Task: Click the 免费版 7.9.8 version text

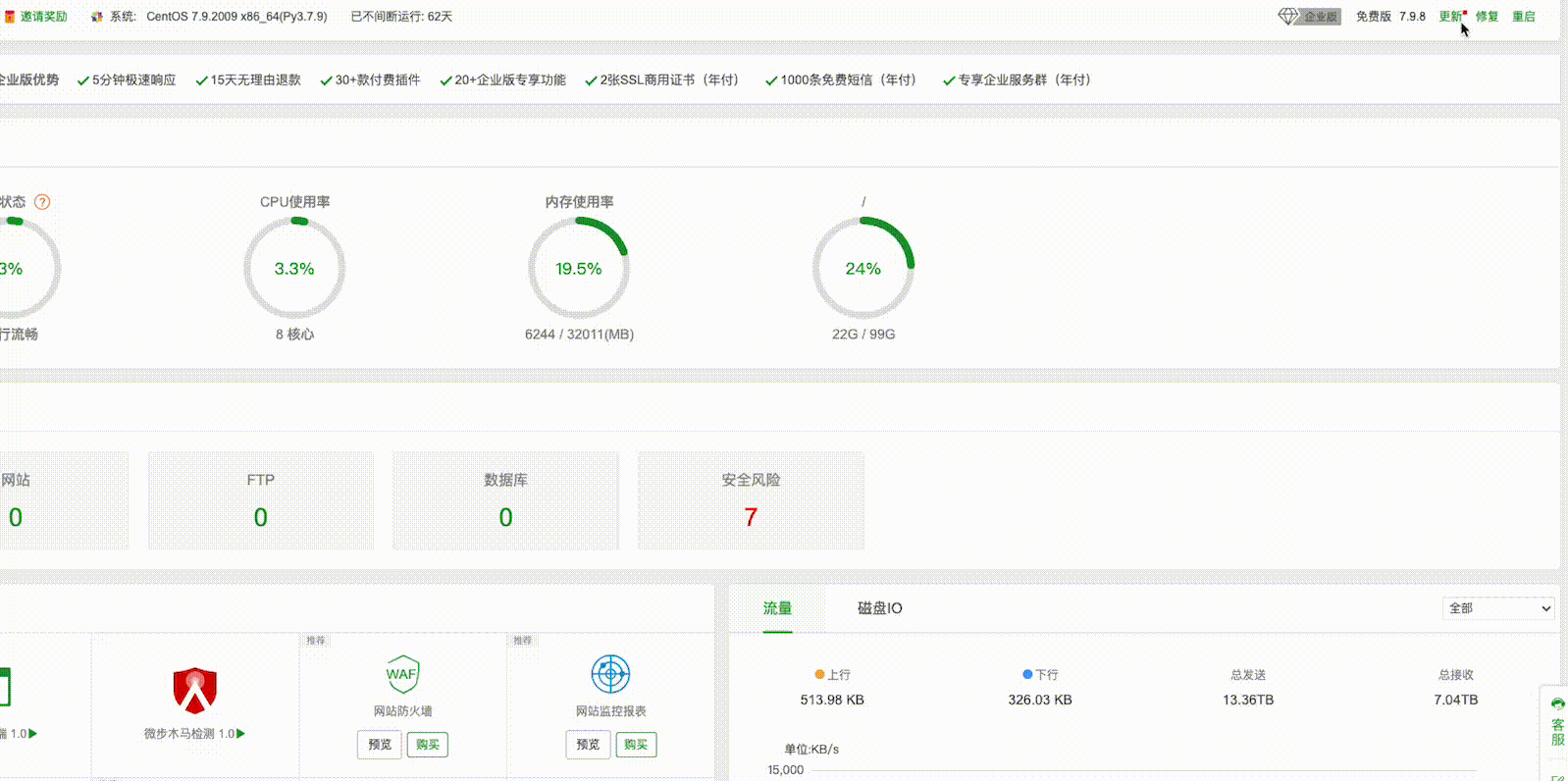Action: pyautogui.click(x=1390, y=17)
